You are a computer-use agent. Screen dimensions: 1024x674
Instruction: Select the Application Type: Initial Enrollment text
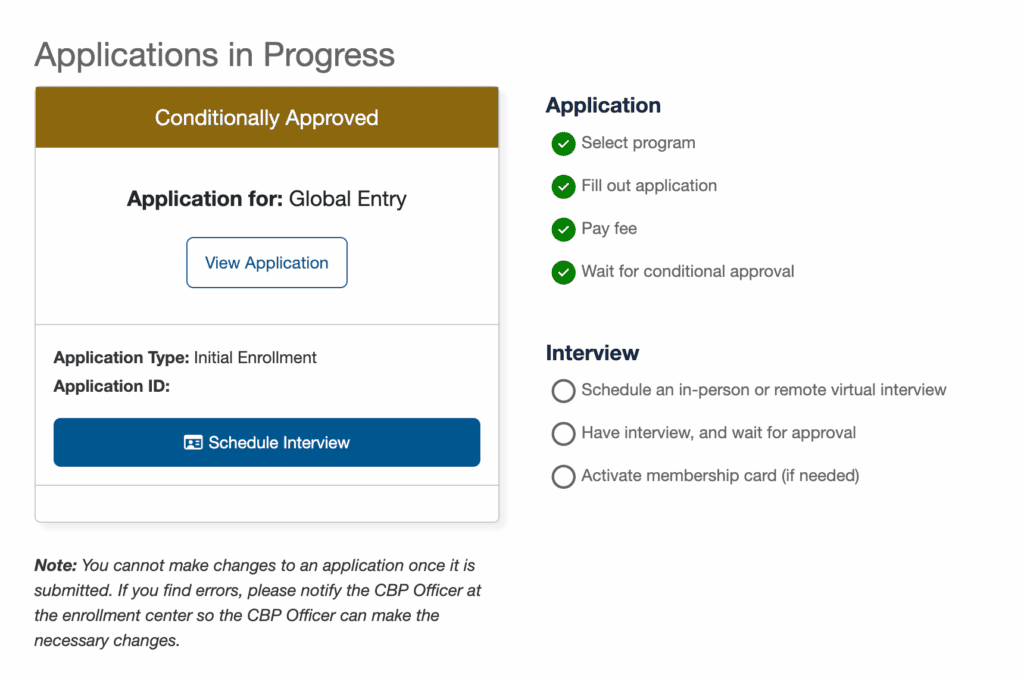(x=185, y=357)
